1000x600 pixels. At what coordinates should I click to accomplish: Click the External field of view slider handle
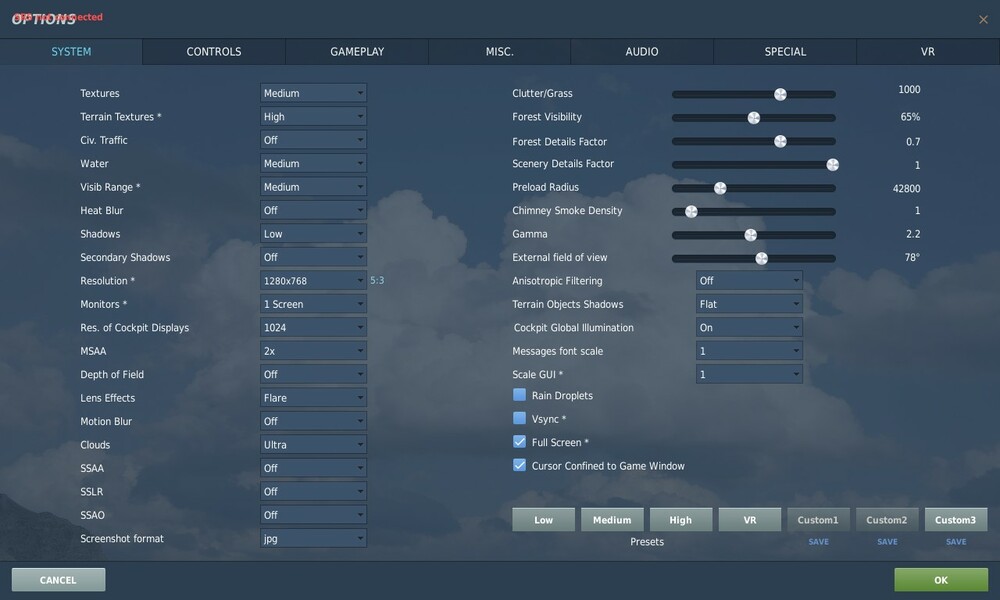click(761, 258)
